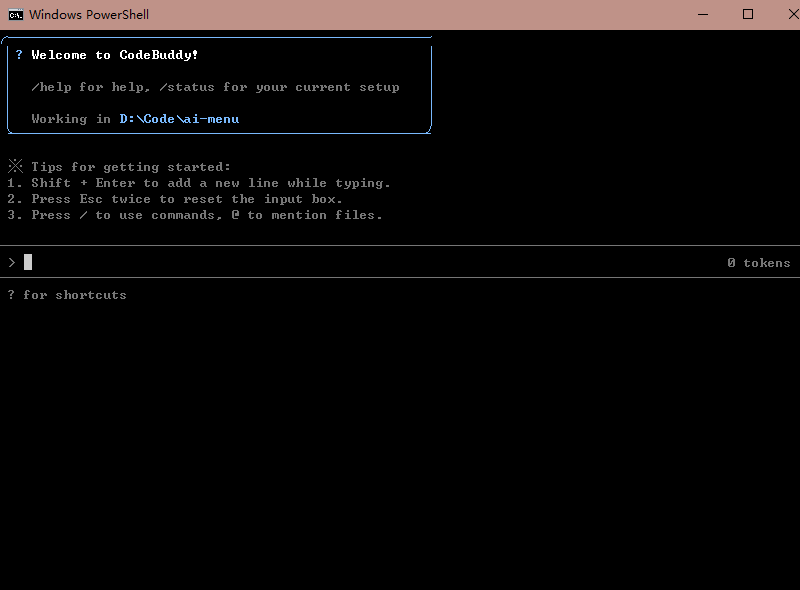Click the /status command text

pyautogui.click(x=187, y=87)
